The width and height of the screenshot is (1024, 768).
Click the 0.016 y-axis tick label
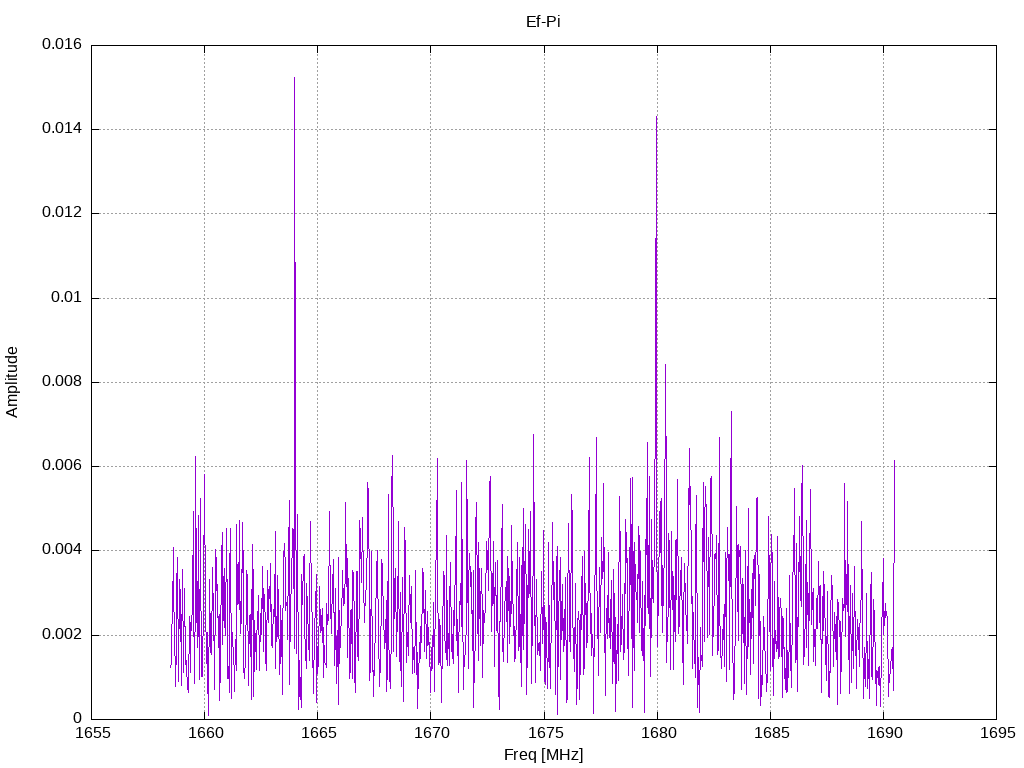point(62,44)
